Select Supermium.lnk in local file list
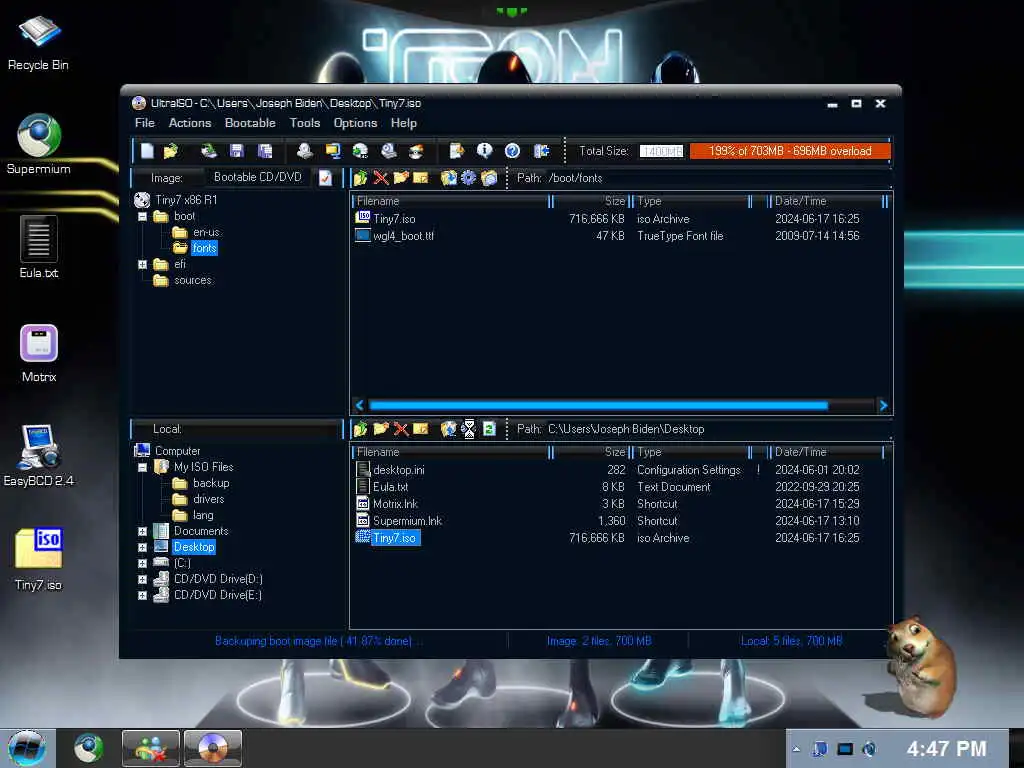1024x768 pixels. (407, 521)
